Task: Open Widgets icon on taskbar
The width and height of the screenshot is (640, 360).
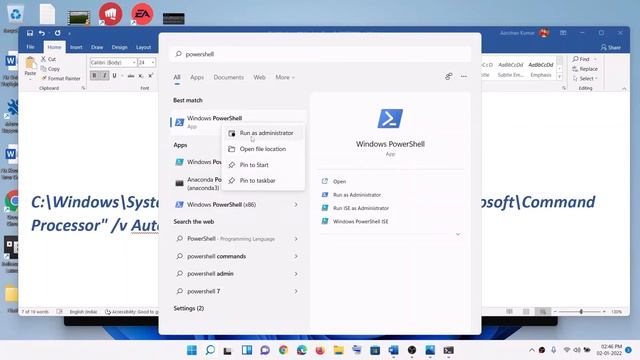Action: pyautogui.click(x=247, y=350)
